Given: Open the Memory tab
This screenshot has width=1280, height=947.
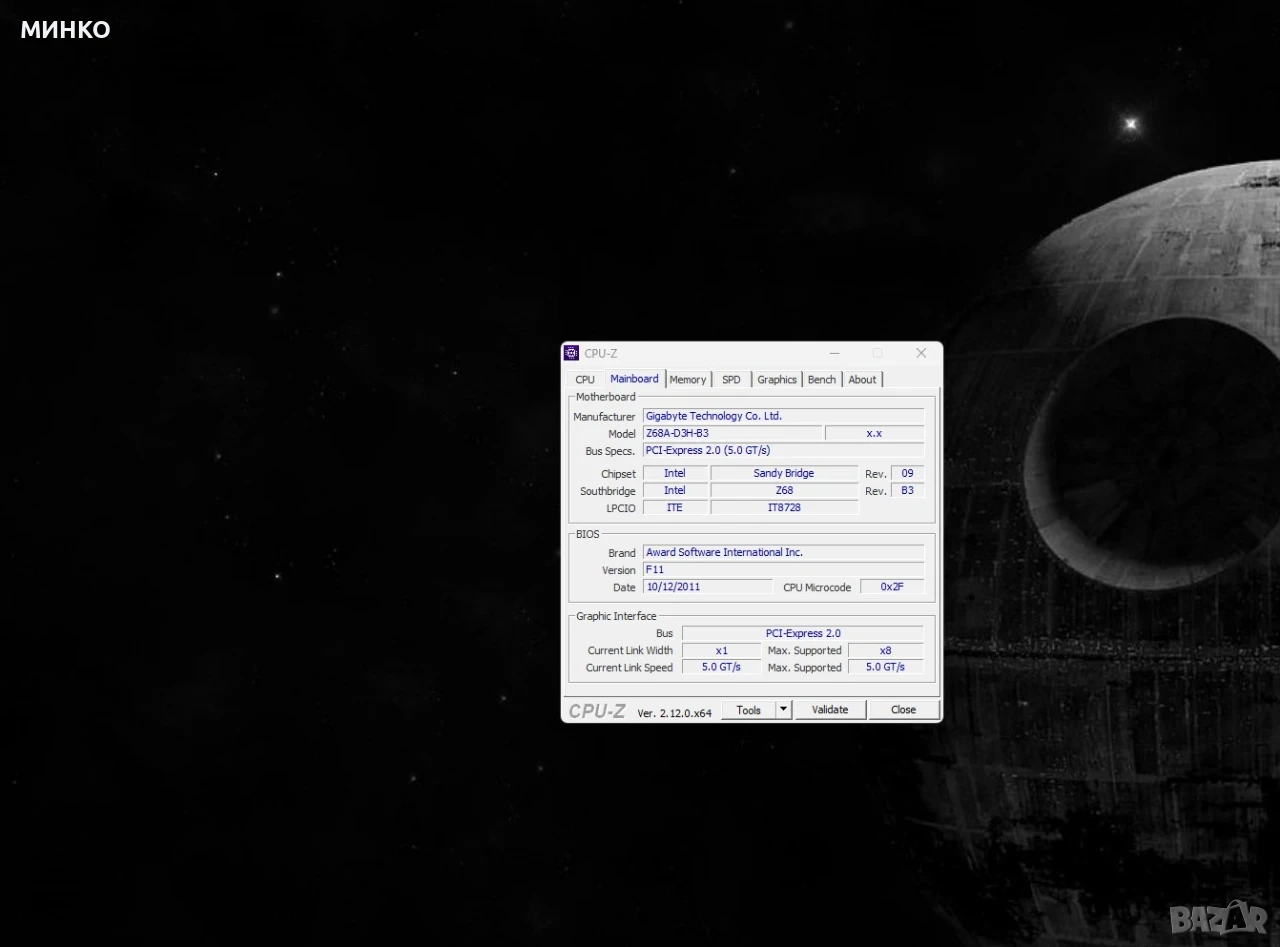Looking at the screenshot, I should (688, 380).
